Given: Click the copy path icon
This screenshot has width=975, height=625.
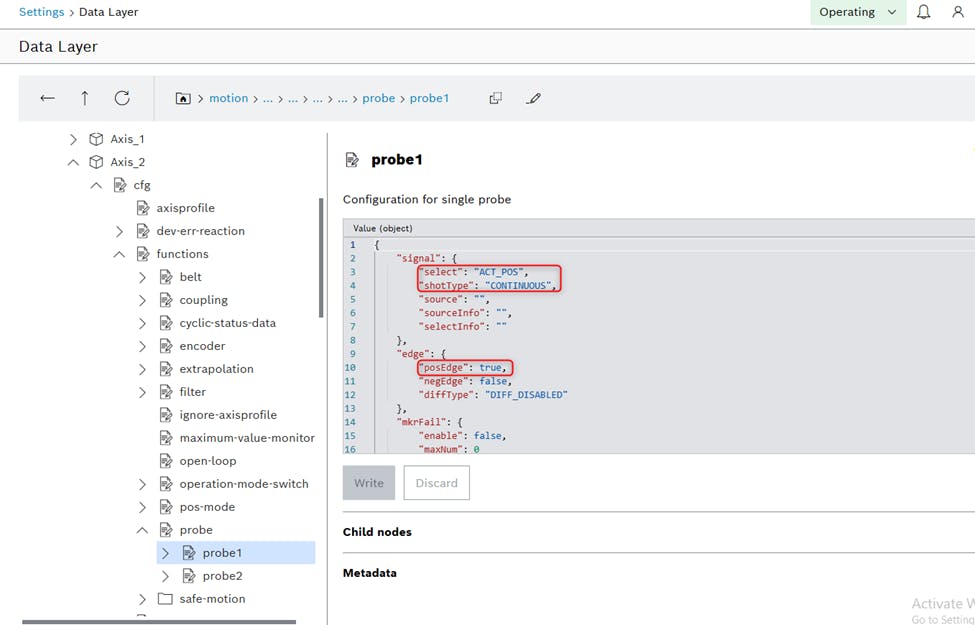Looking at the screenshot, I should 495,98.
